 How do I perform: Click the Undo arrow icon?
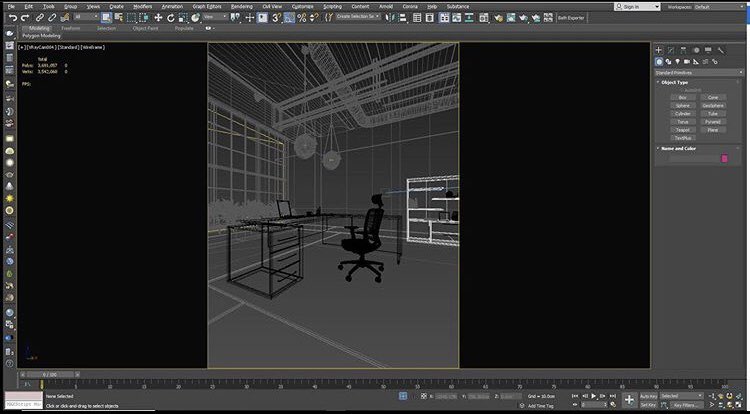tap(13, 18)
